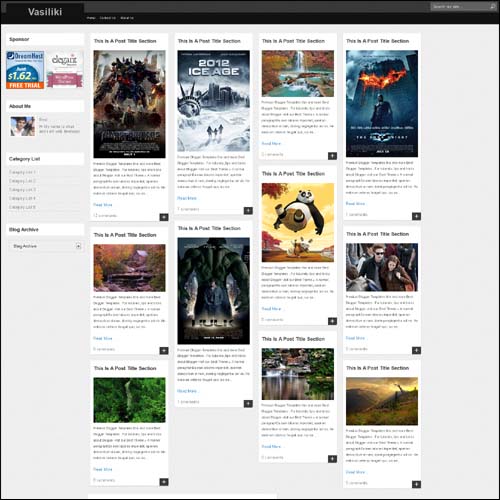Open the Contact Us menu item

pyautogui.click(x=108, y=18)
